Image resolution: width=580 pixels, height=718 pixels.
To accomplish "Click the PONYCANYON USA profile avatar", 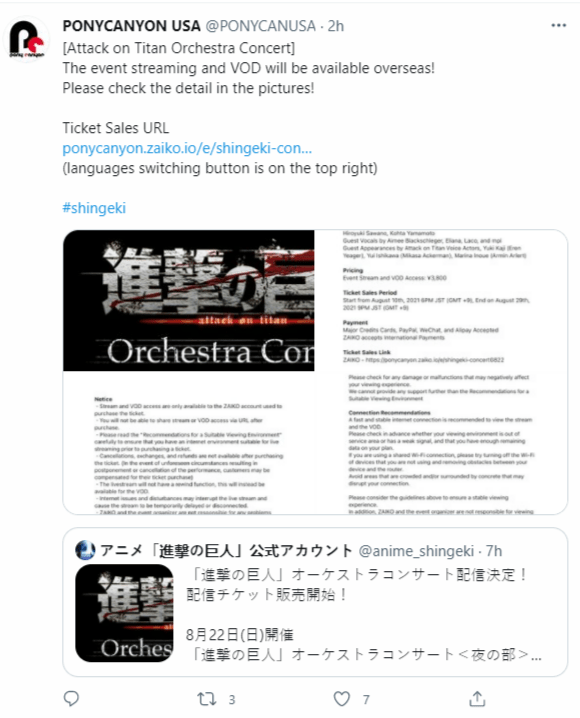I will (x=27, y=39).
